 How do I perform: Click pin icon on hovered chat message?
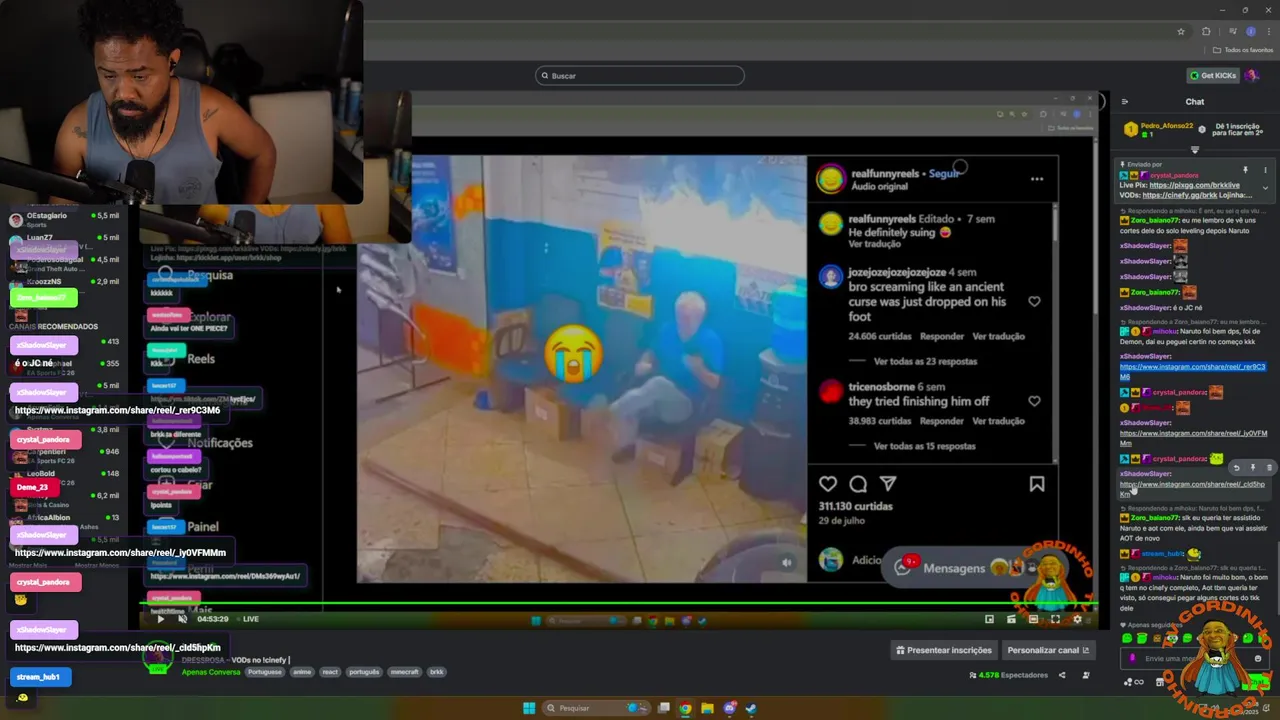(1253, 467)
